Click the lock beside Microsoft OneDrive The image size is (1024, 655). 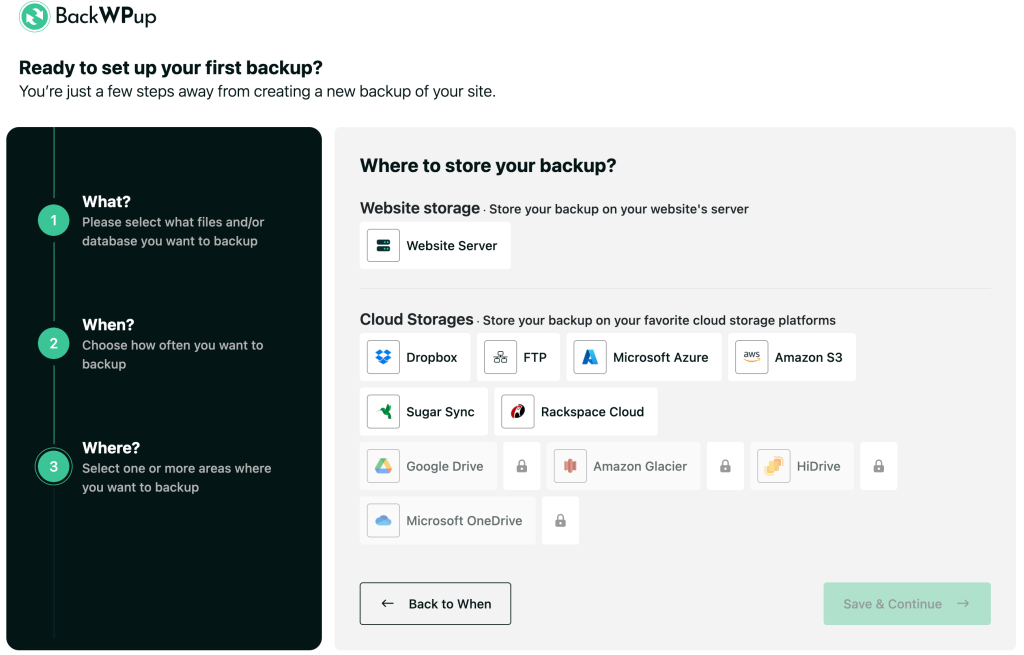pos(560,520)
